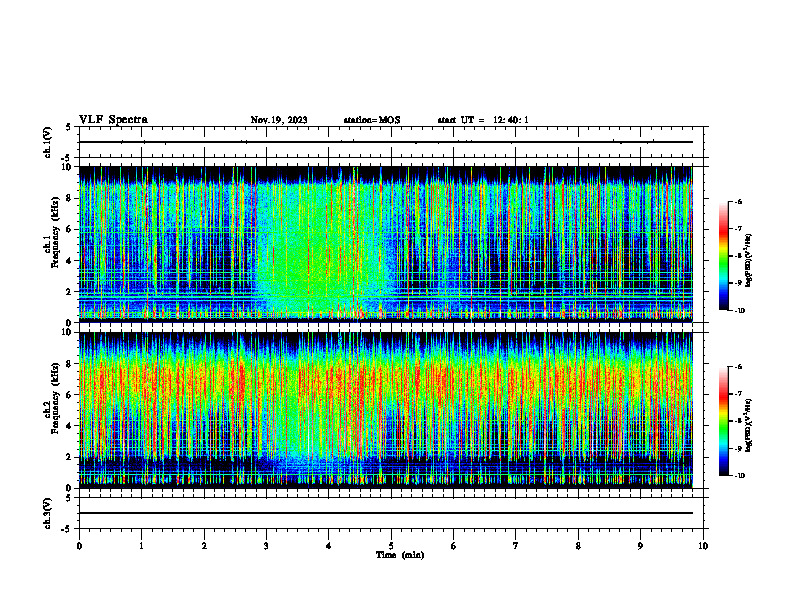Screen dimensions: 792x612
Task: Click the "2" tick on the time axis
Action: pyautogui.click(x=204, y=546)
